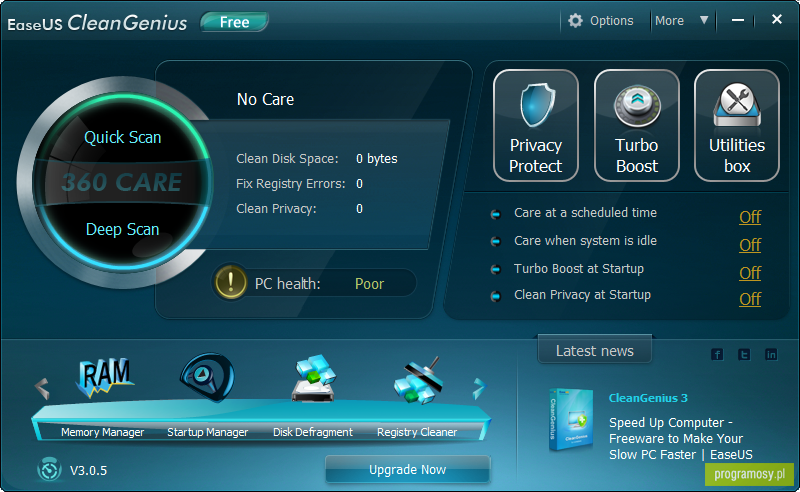Start a Deep Scan
The width and height of the screenshot is (800, 492).
click(122, 229)
